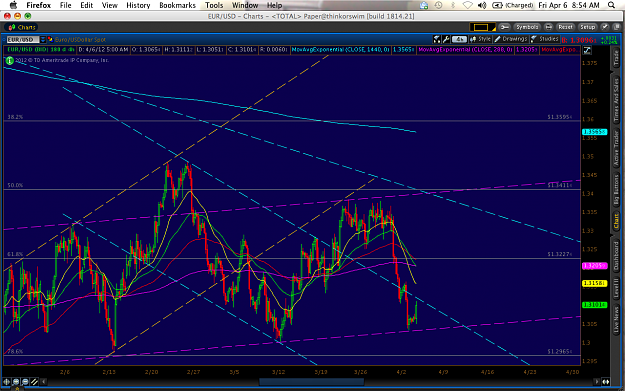Screen dimensions: 625x391
Task: Select the Chart sidebar tab
Action: 616,221
